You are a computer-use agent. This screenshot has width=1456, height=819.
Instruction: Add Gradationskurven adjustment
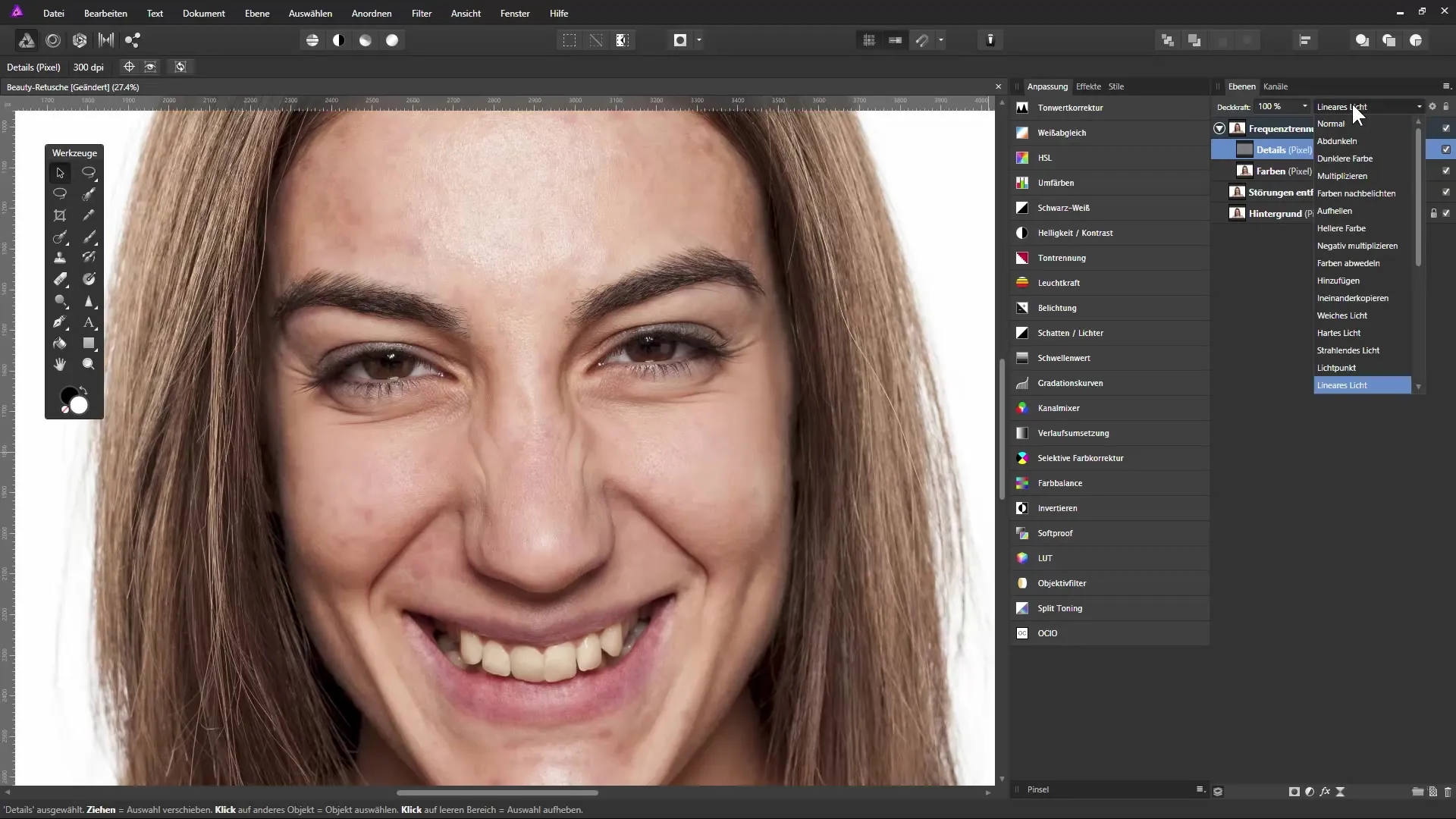click(x=1109, y=383)
